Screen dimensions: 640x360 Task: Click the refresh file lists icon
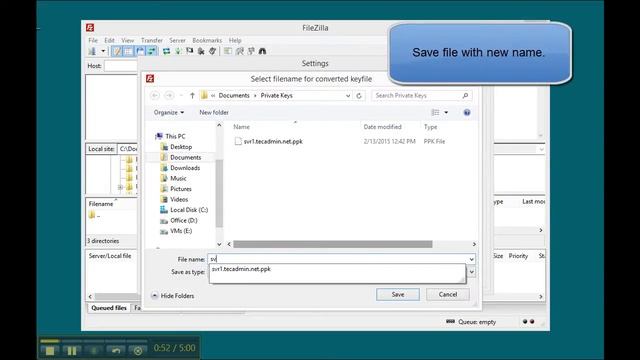point(167,51)
